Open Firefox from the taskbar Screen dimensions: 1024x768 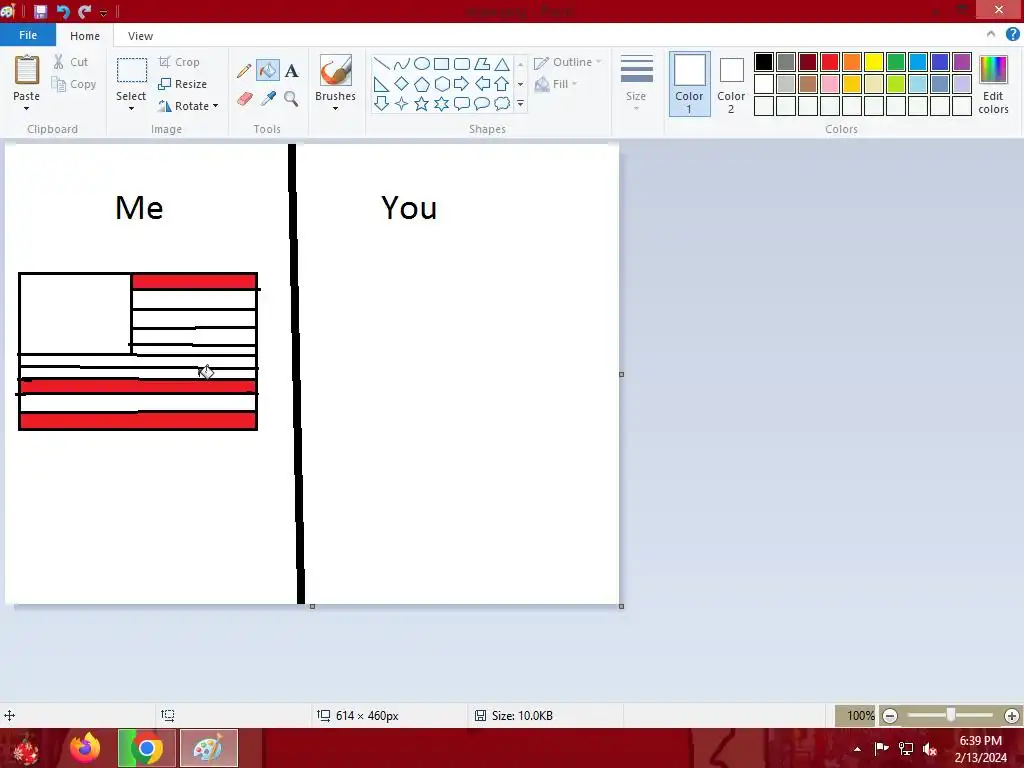pos(86,748)
